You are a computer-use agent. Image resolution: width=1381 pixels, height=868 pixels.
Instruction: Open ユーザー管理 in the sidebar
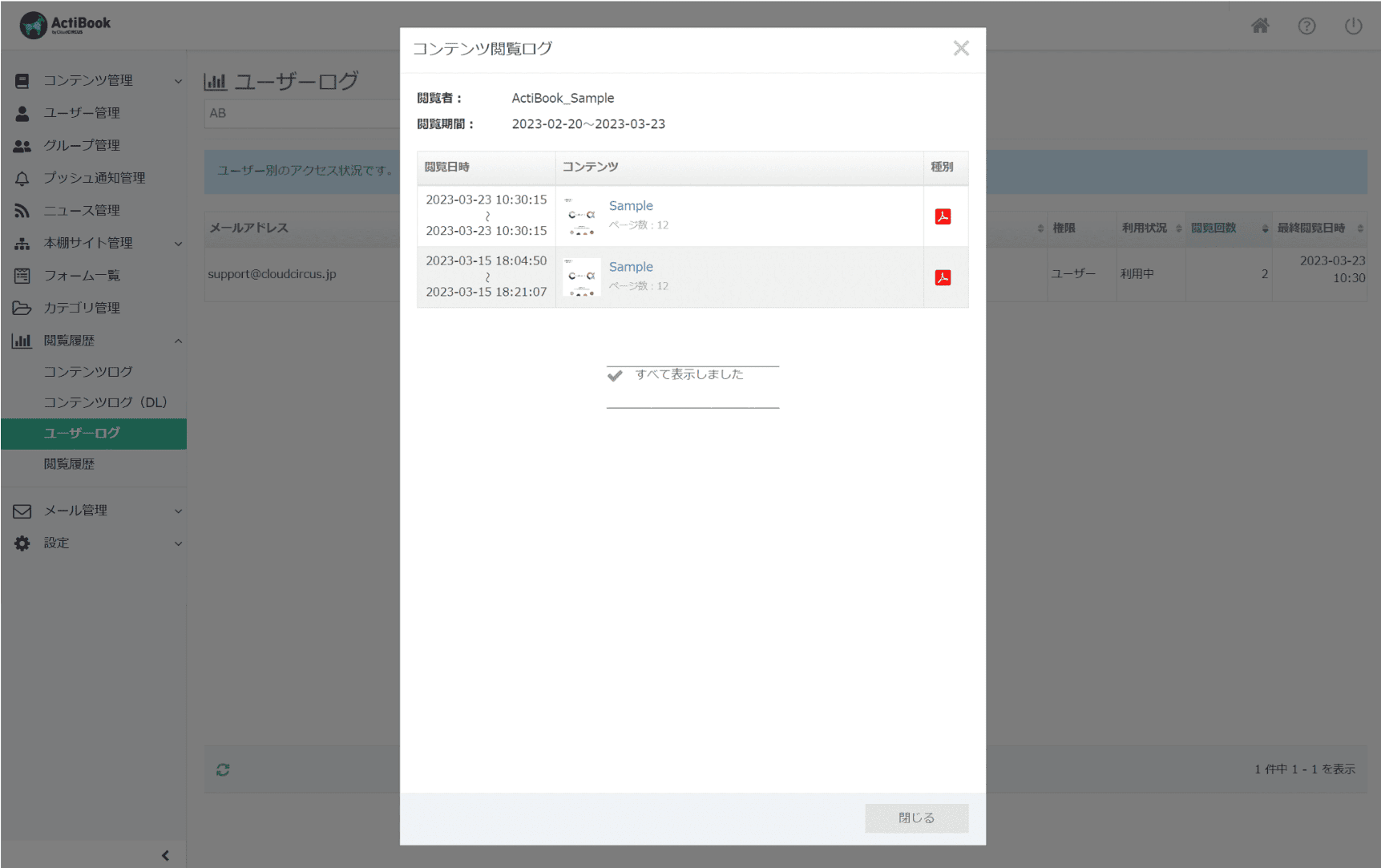82,113
